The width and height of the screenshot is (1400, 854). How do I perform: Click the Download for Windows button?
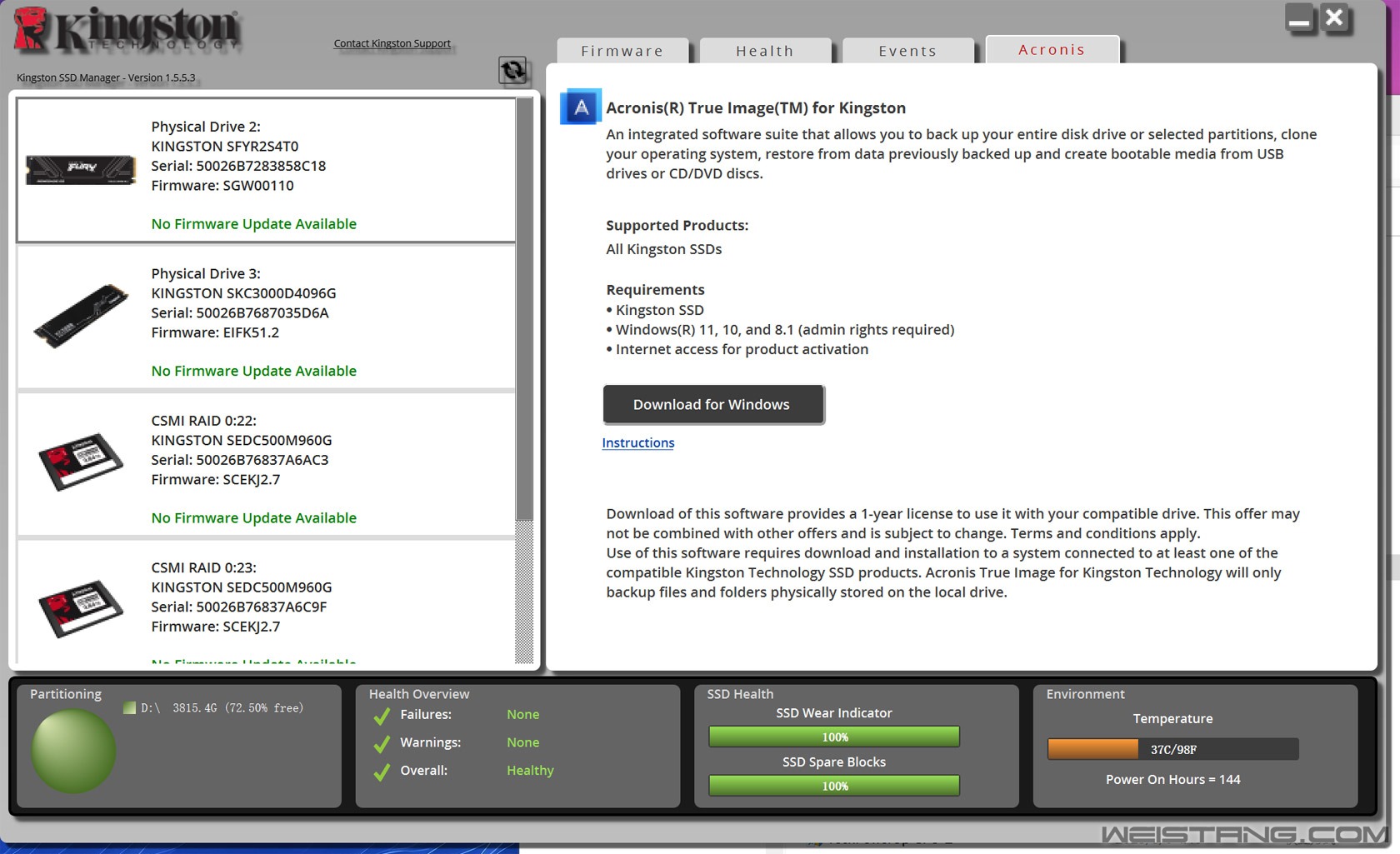coord(713,405)
